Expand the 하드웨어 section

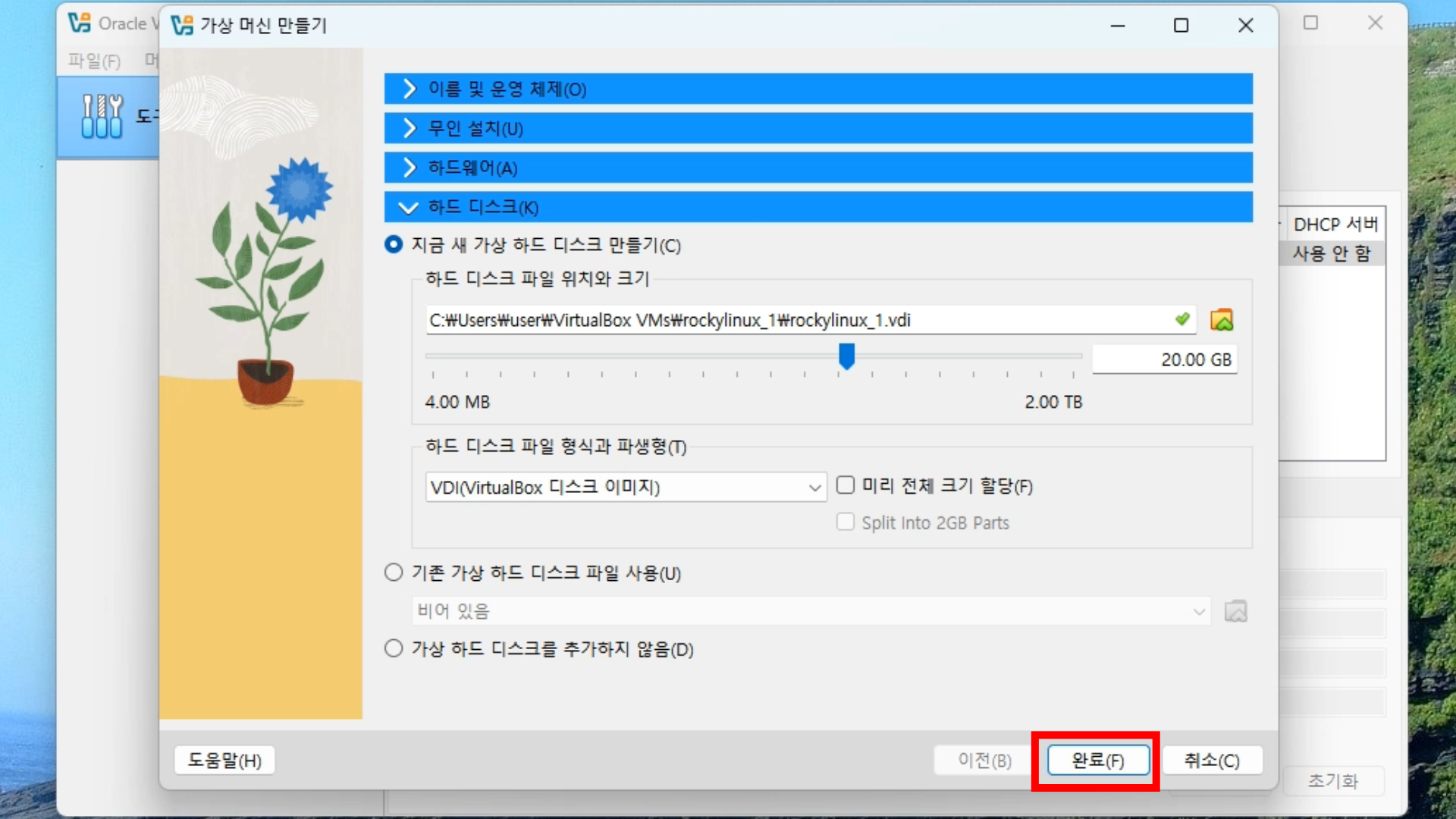tap(817, 168)
